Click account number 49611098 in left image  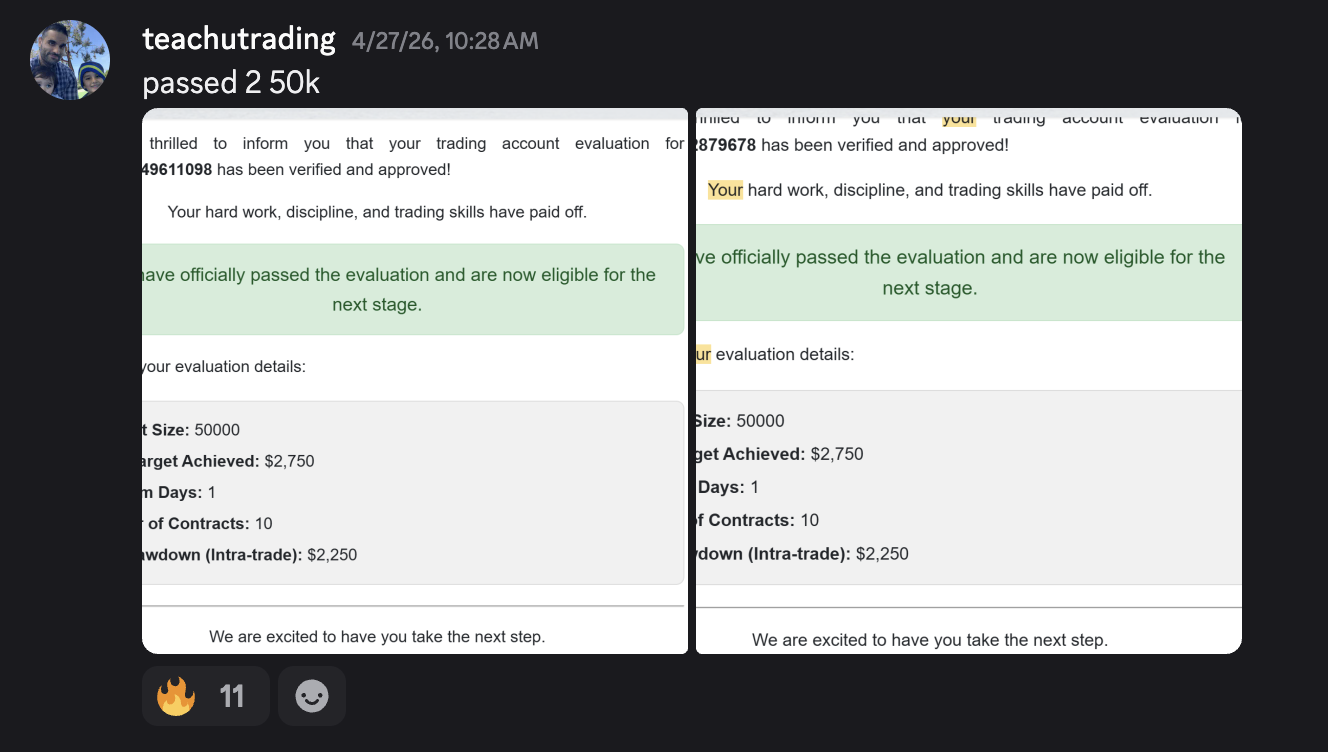pyautogui.click(x=177, y=170)
